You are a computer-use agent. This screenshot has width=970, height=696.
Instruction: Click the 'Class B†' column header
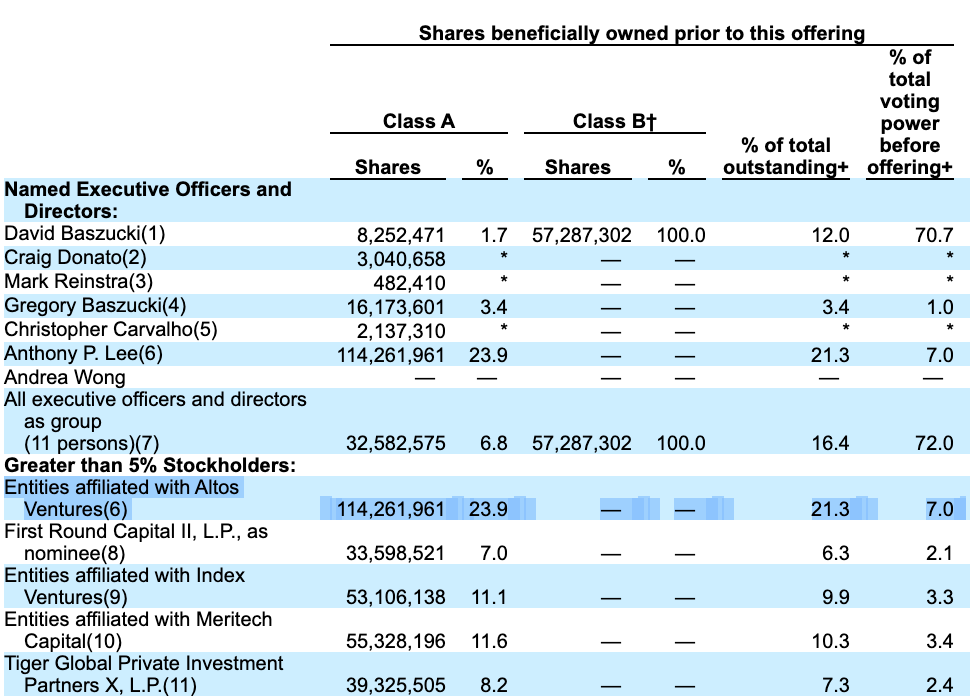[x=614, y=121]
